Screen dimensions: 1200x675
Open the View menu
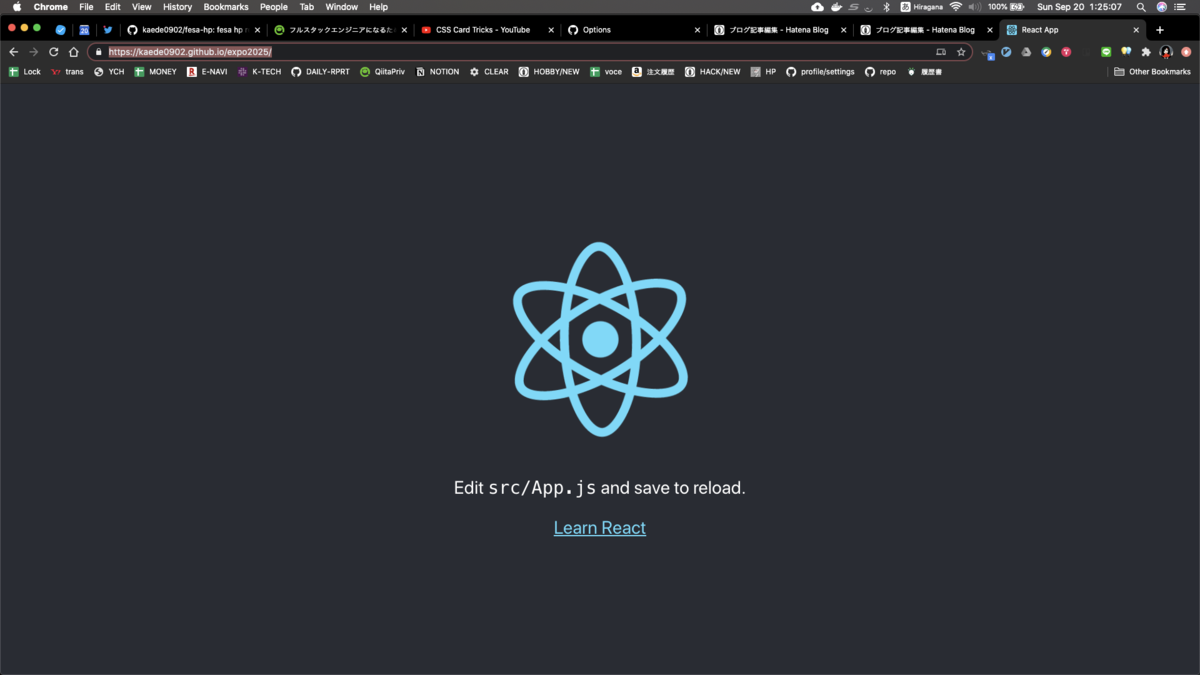pos(142,7)
